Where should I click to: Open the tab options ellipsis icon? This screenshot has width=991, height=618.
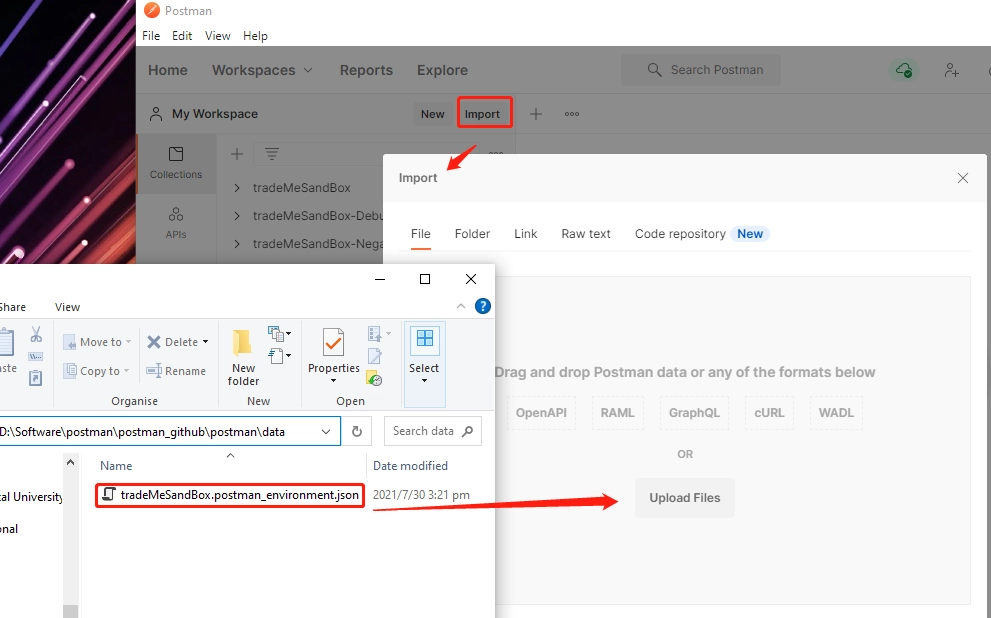coord(571,114)
